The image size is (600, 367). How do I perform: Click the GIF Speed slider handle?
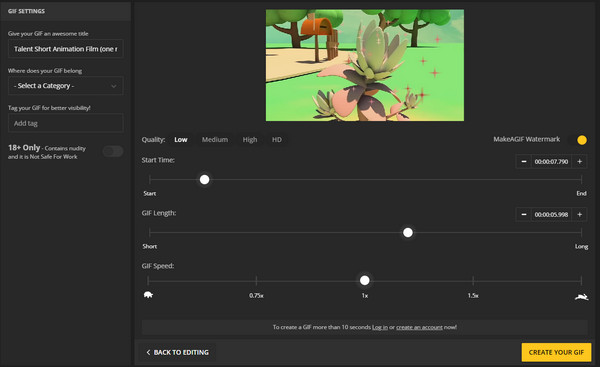coord(365,281)
